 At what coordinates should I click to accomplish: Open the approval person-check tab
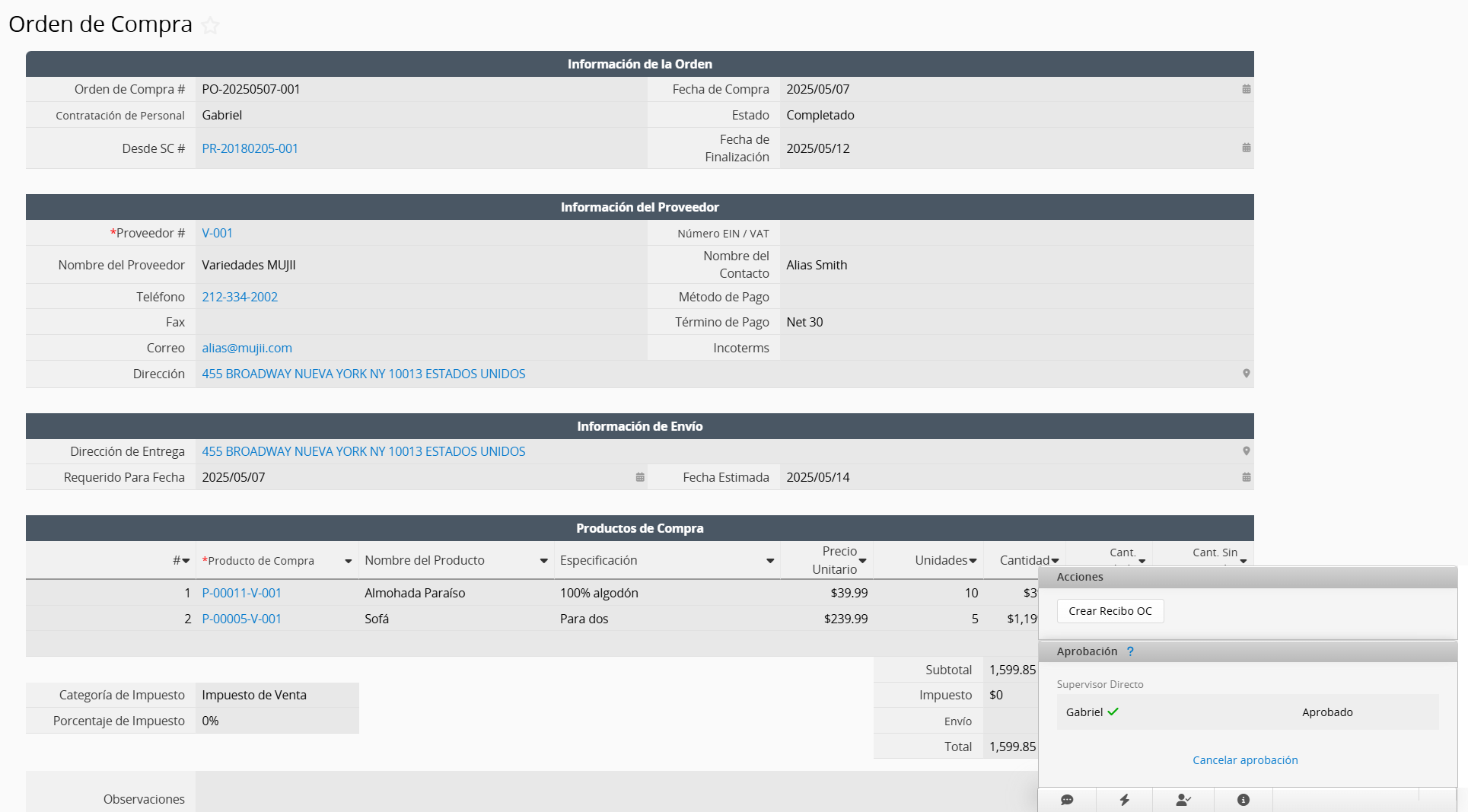click(x=1183, y=800)
